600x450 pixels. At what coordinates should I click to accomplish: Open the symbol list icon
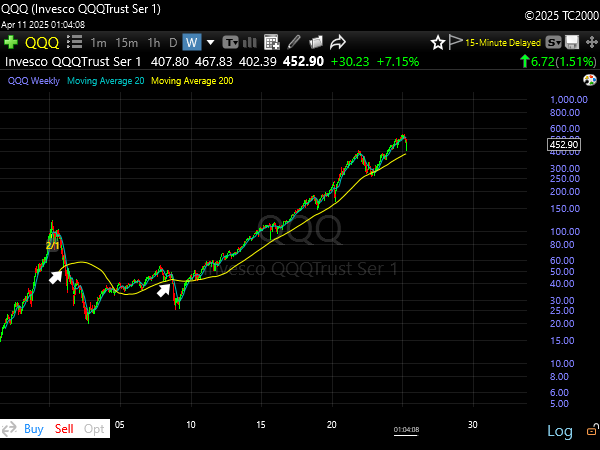75,42
